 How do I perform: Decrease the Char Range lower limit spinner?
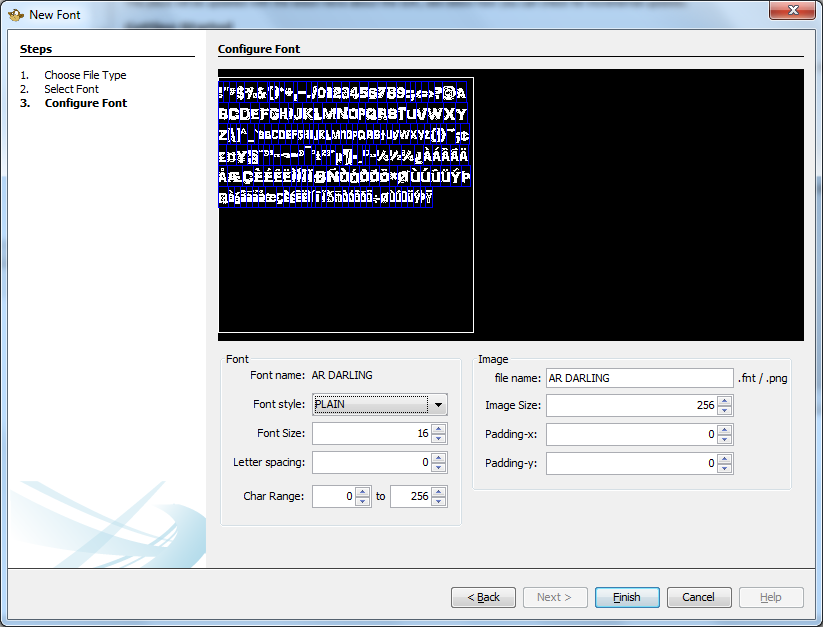coord(360,500)
